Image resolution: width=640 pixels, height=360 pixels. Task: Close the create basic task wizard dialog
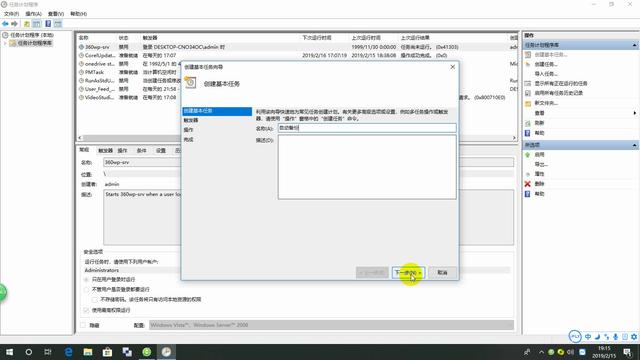[453, 67]
